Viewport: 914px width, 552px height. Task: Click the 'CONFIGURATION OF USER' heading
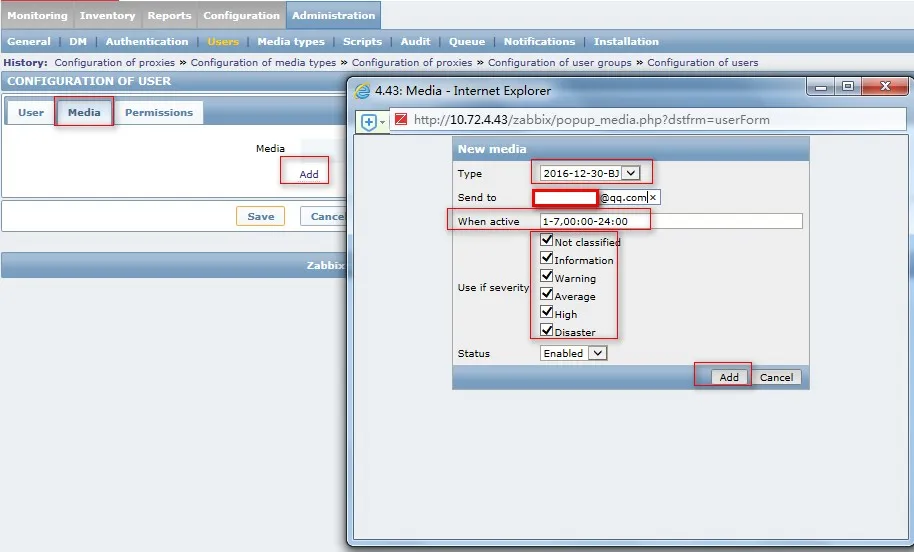tap(89, 81)
